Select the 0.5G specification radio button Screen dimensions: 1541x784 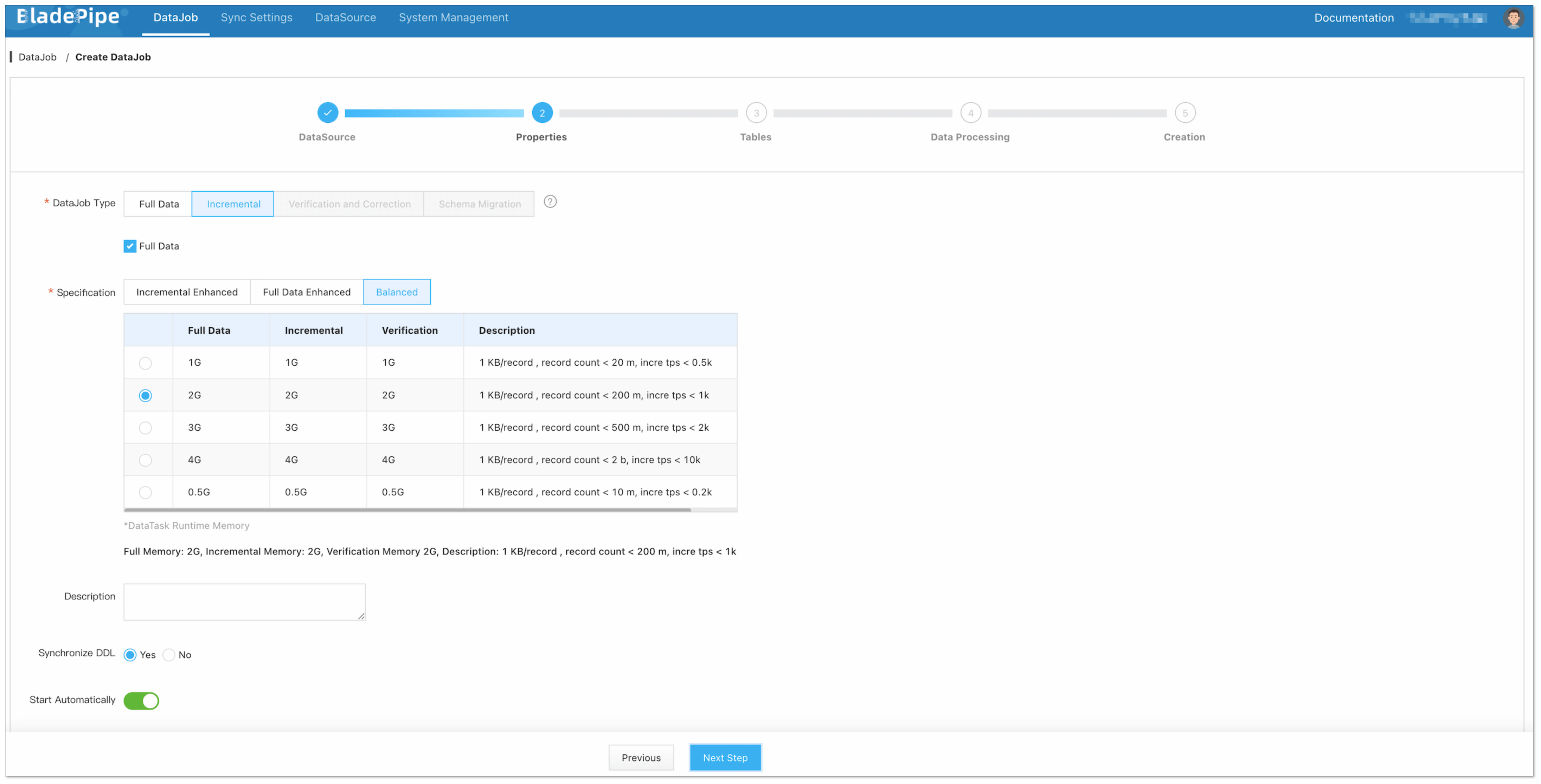tap(145, 492)
